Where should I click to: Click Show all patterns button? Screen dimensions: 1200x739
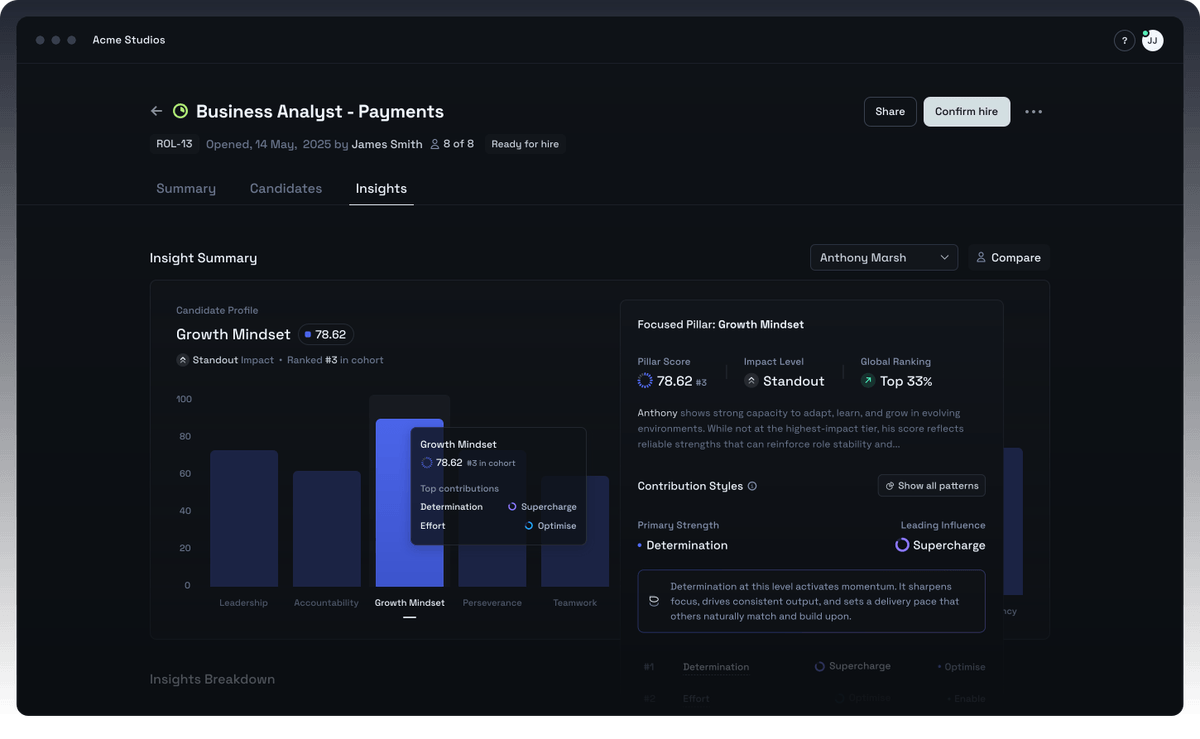click(x=932, y=486)
